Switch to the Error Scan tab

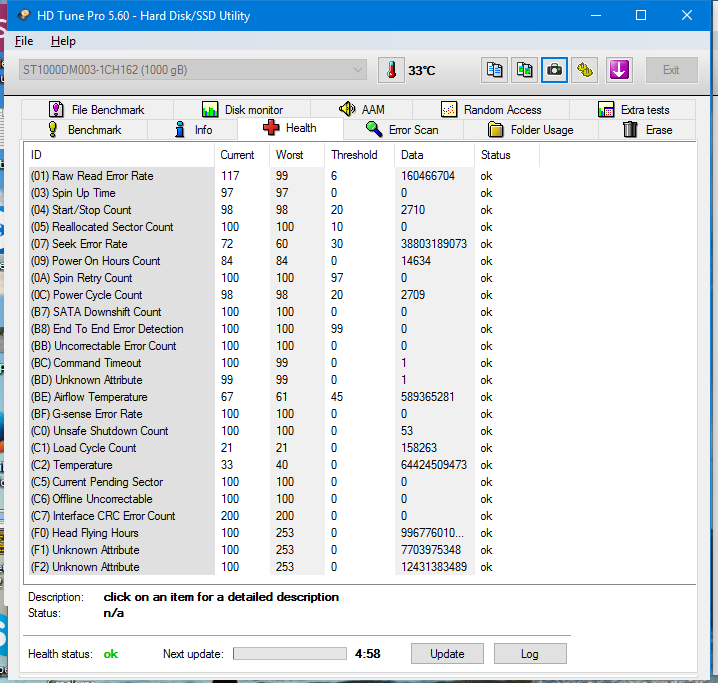tap(403, 130)
